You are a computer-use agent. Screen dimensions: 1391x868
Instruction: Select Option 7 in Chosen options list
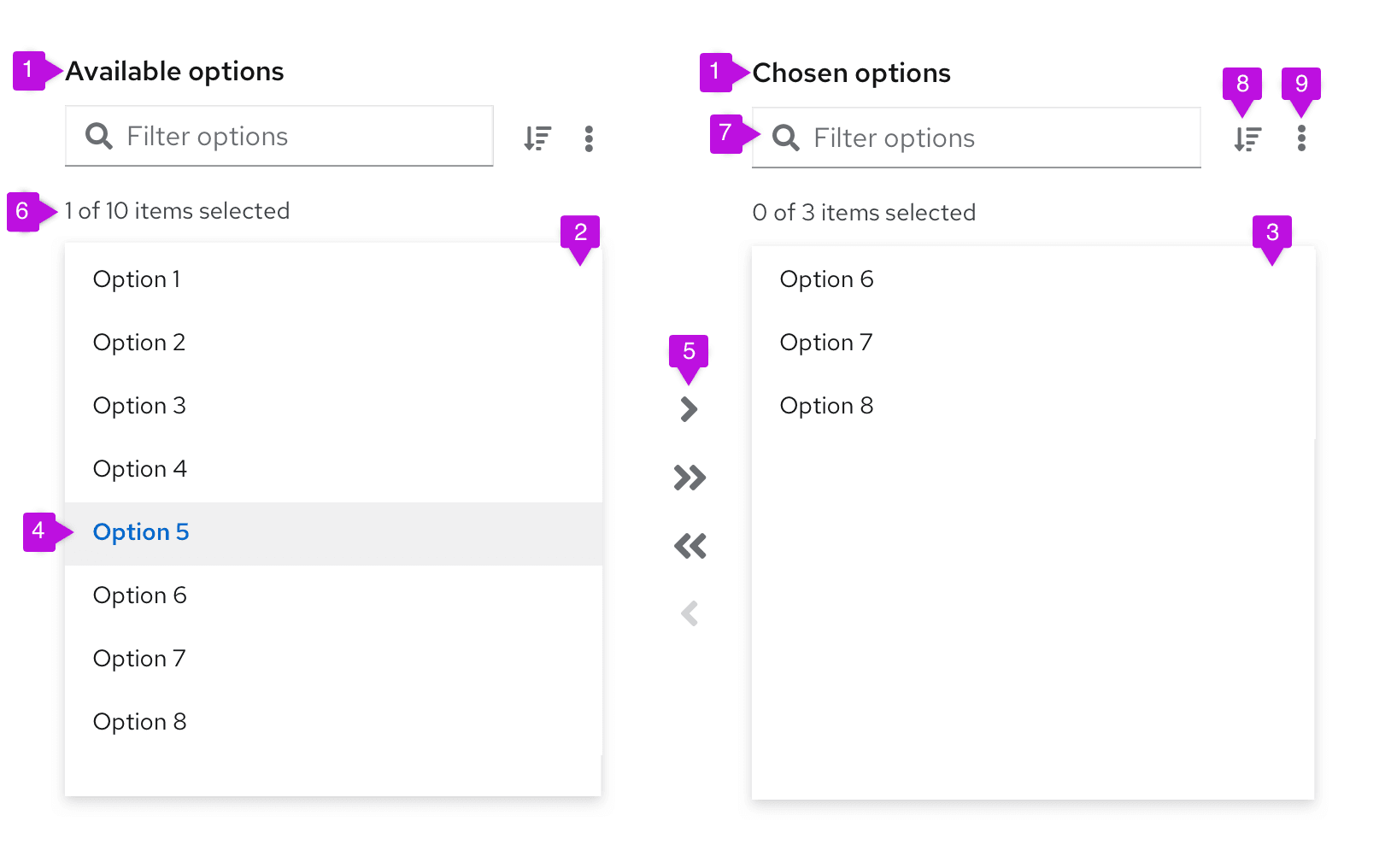tap(826, 343)
